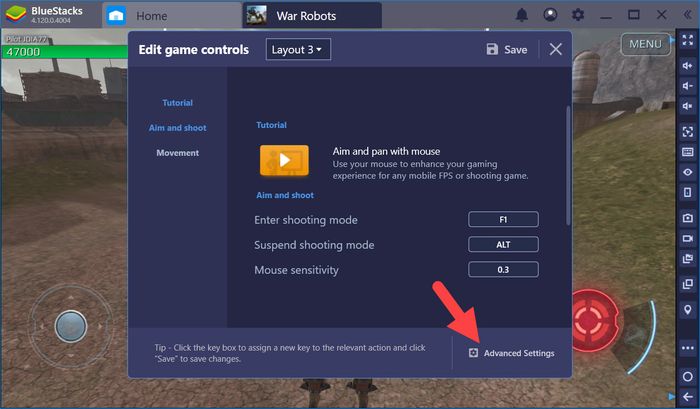
Task: Tap the virtual joystick in the game
Action: (71, 326)
